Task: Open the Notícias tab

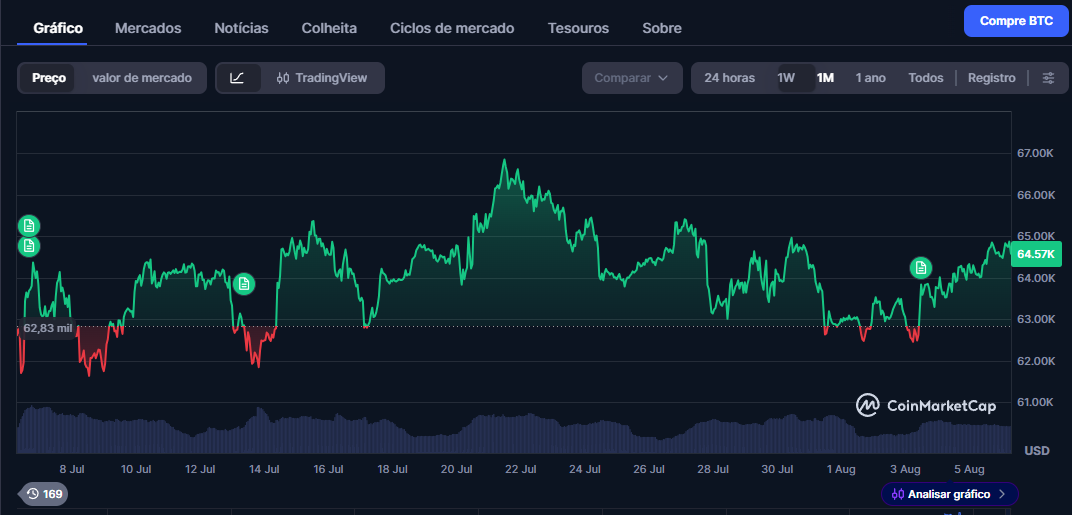Action: coord(241,29)
